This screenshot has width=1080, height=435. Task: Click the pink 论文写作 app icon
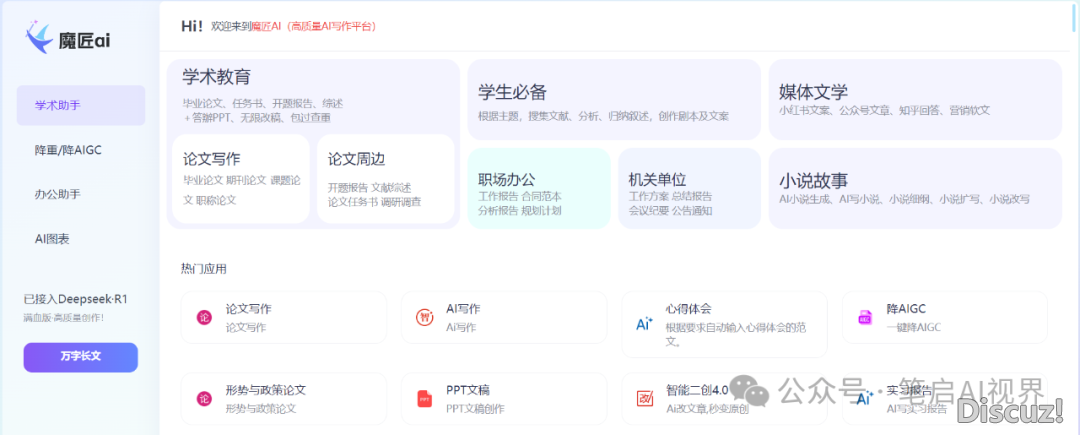point(204,318)
